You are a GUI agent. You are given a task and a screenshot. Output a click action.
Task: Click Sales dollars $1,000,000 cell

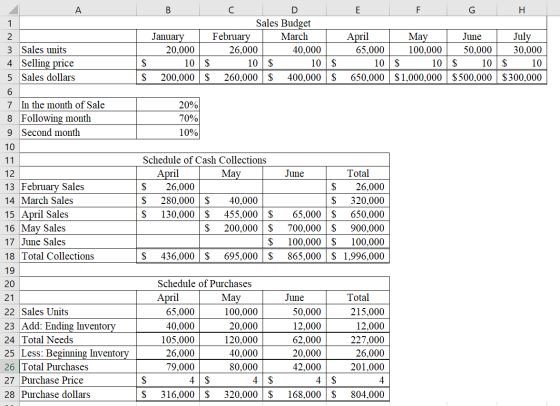(x=418, y=77)
